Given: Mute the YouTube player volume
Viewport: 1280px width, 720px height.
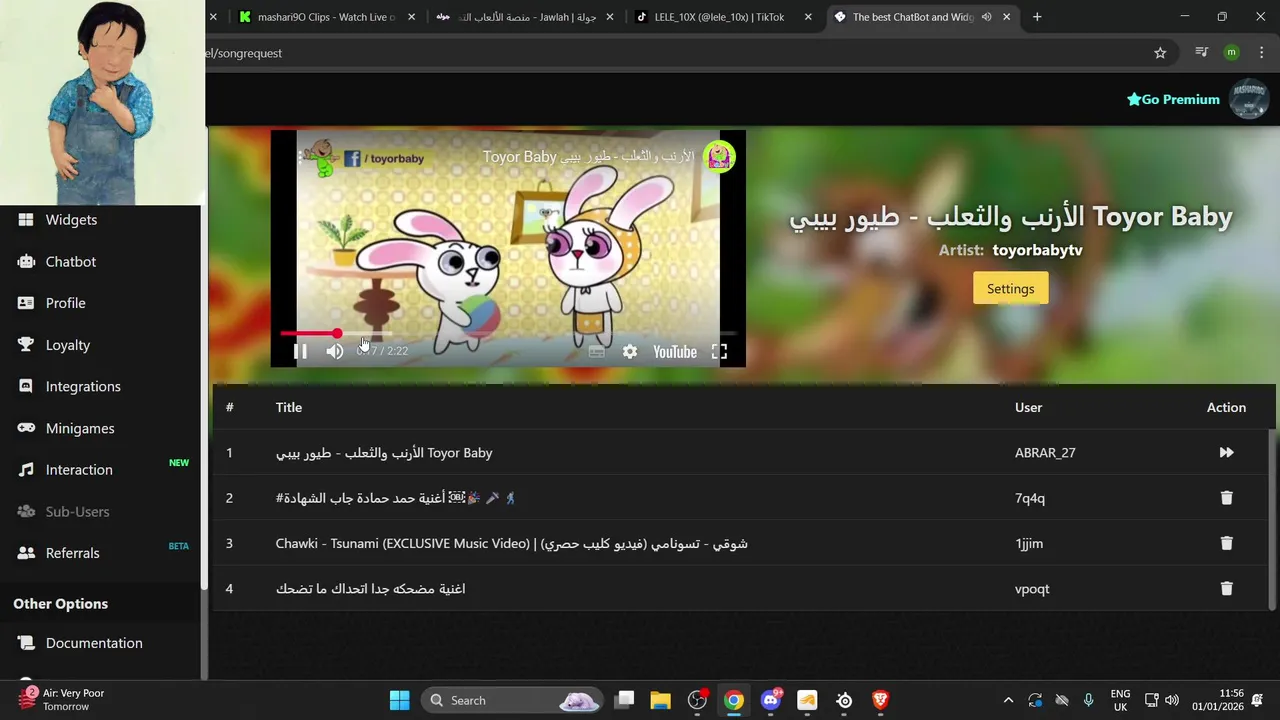Looking at the screenshot, I should point(335,352).
